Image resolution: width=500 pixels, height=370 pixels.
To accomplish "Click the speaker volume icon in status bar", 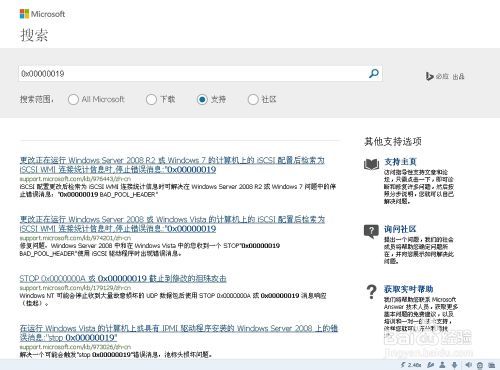I will click(468, 365).
